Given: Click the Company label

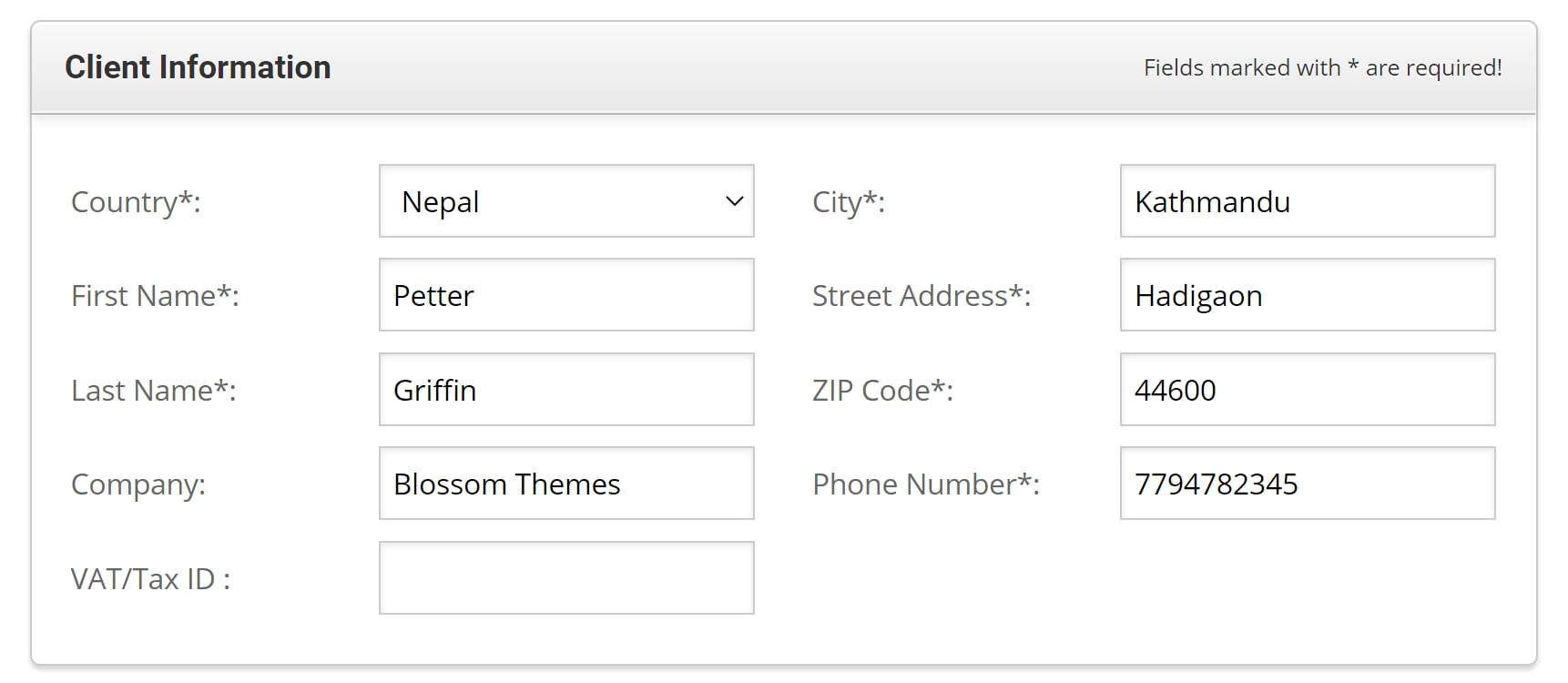Looking at the screenshot, I should 138,485.
